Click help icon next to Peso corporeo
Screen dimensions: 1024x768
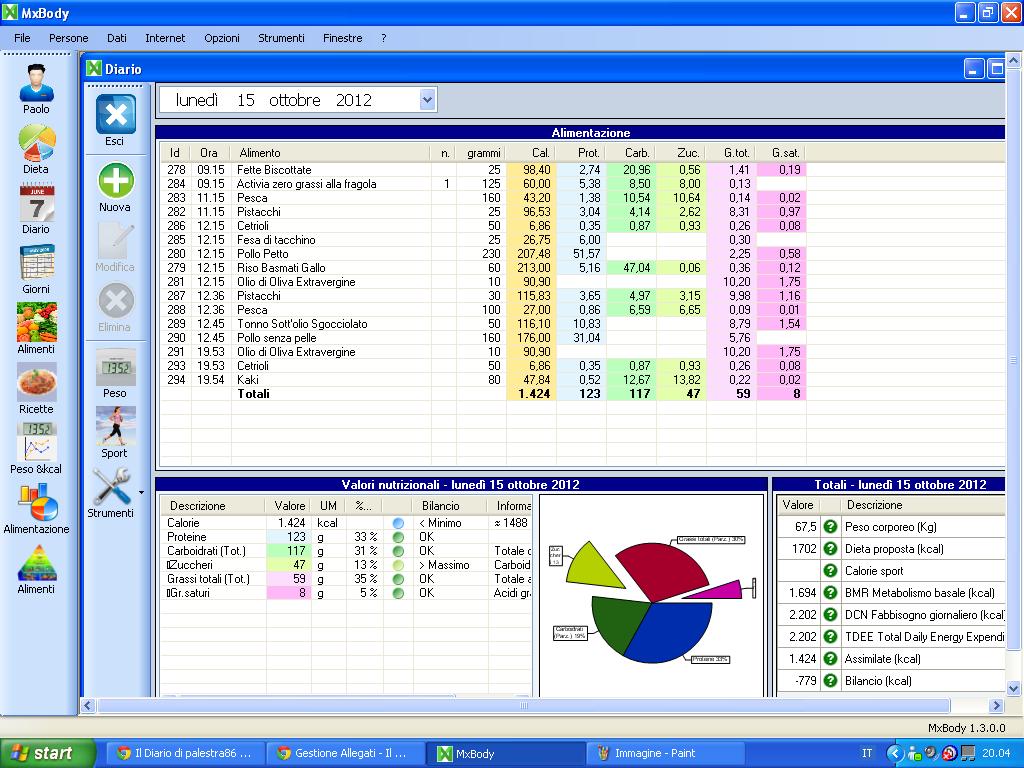(830, 527)
